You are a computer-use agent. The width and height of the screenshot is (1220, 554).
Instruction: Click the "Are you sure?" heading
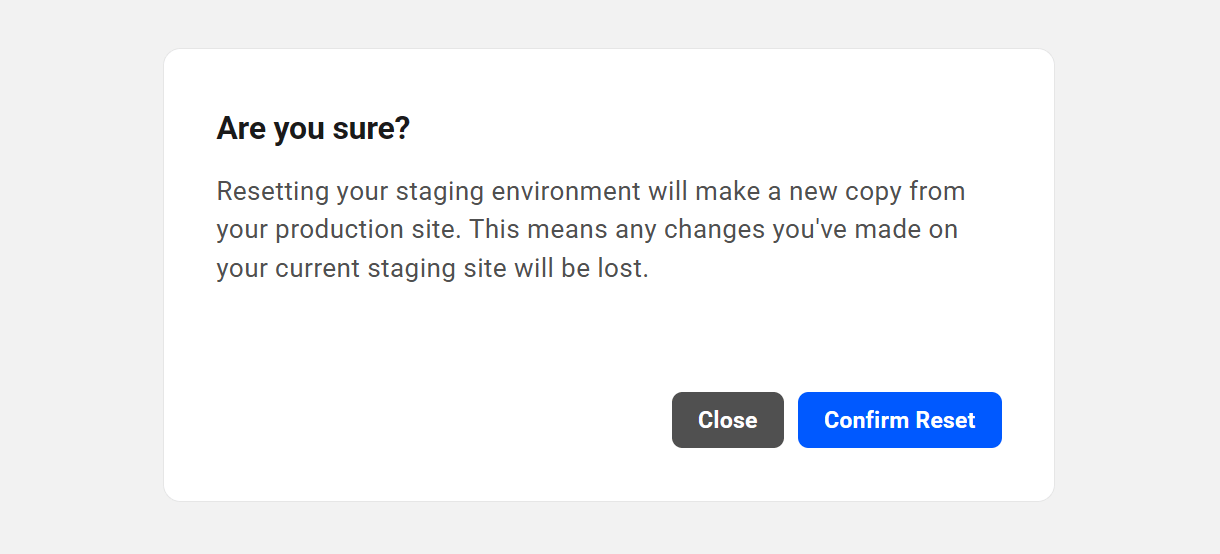[313, 129]
